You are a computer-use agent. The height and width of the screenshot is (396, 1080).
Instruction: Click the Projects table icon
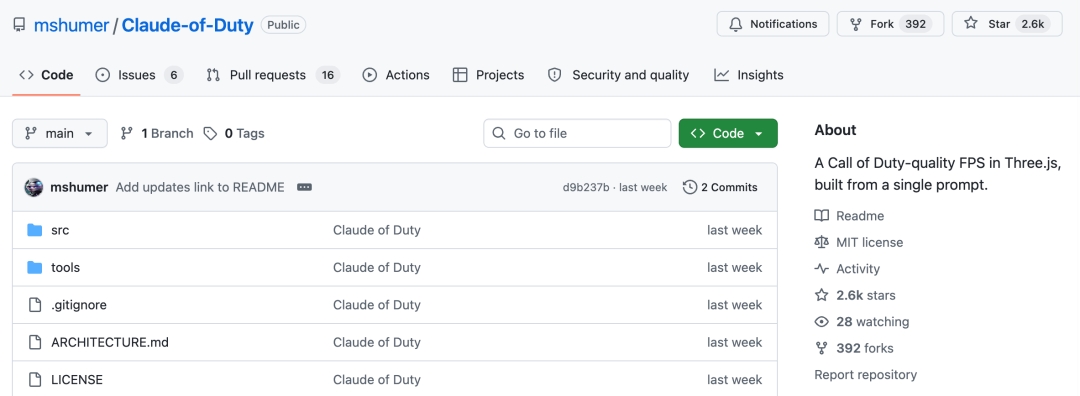pyautogui.click(x=460, y=75)
